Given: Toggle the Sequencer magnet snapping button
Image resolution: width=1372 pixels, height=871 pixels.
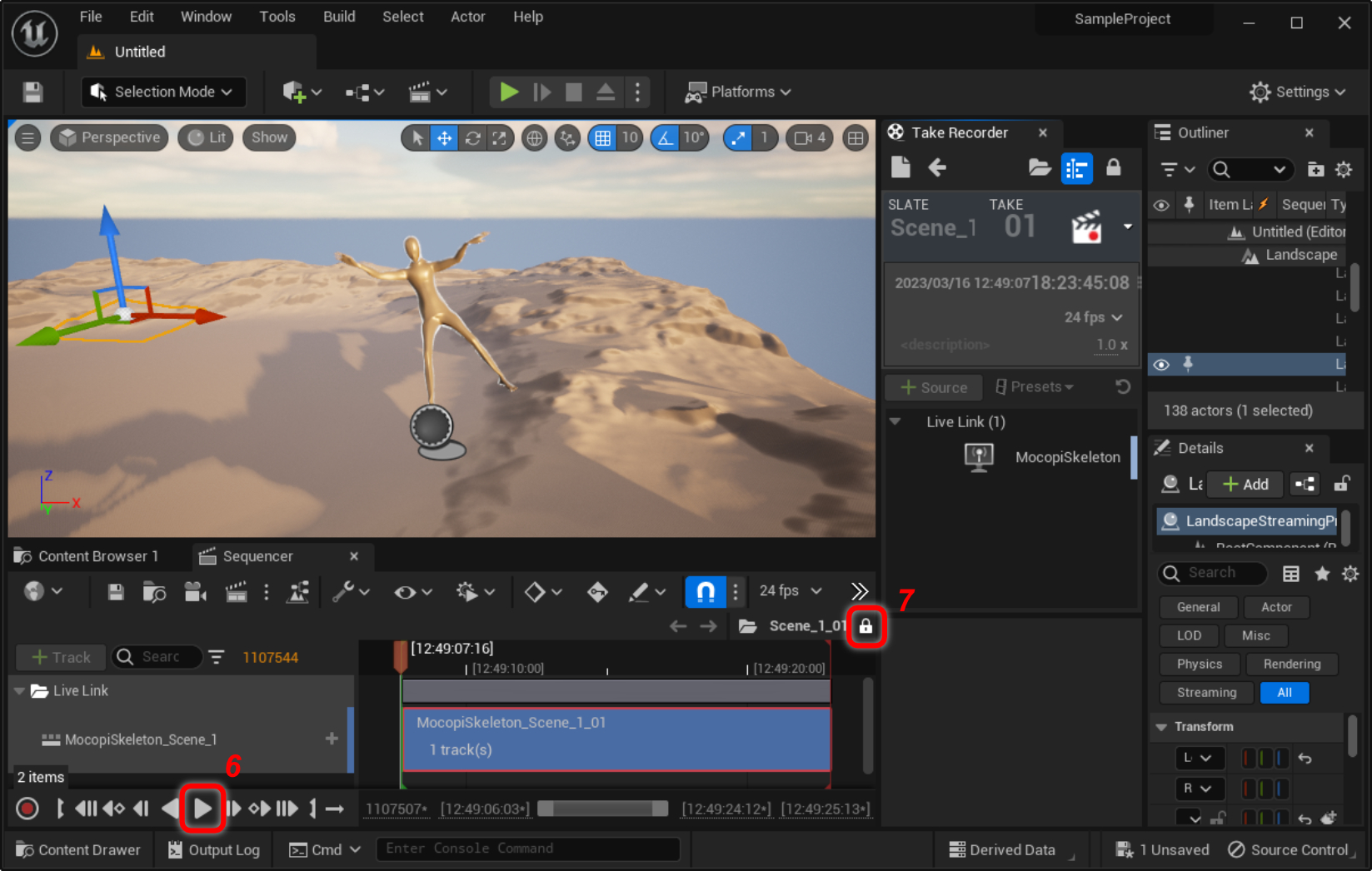Looking at the screenshot, I should 705,591.
